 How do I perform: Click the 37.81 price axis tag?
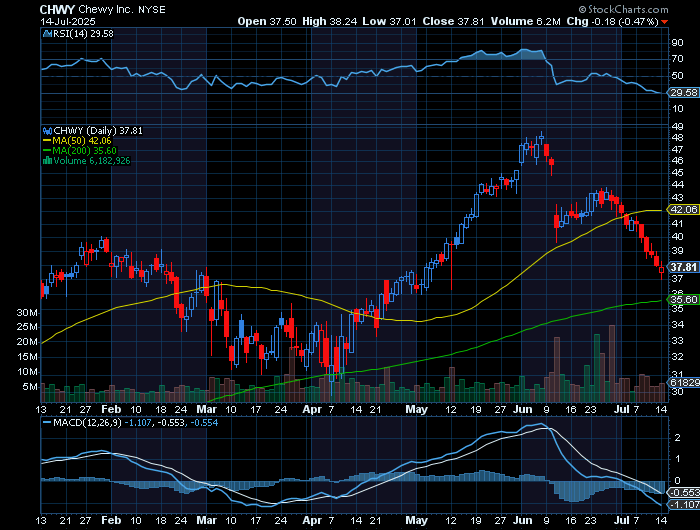(683, 267)
